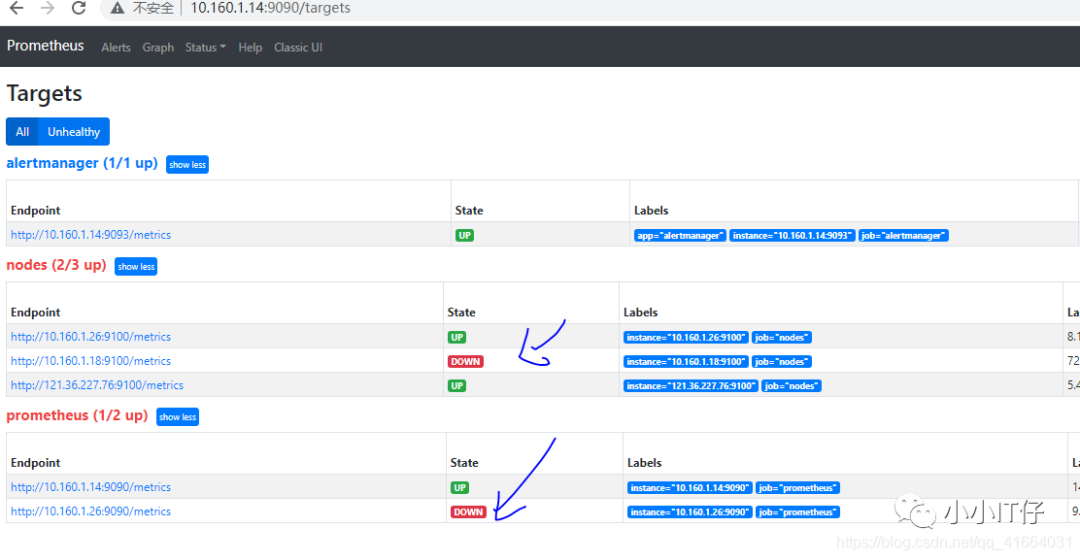Click Labels column header in alertmanager table

(x=651, y=210)
